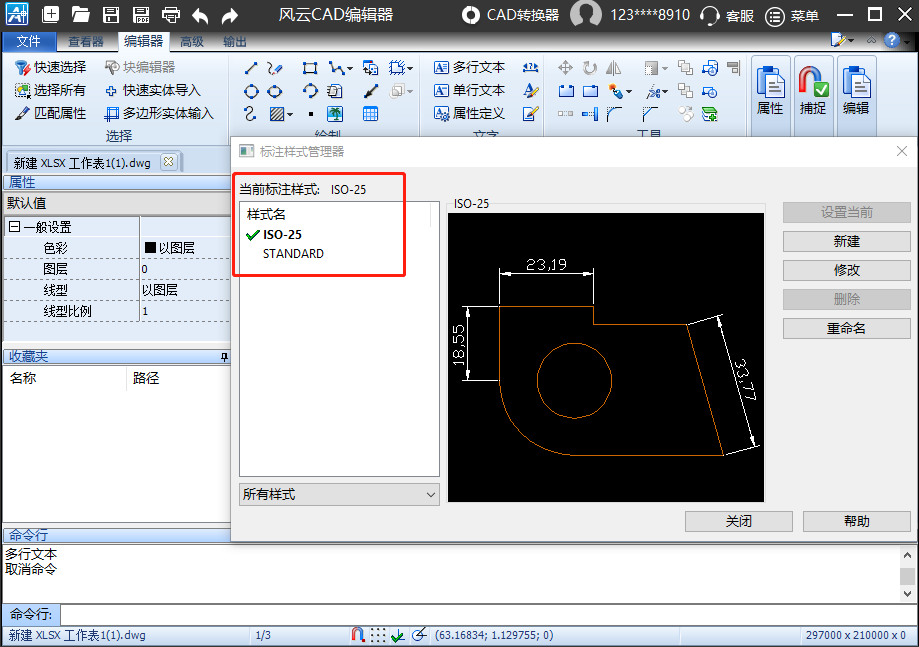The width and height of the screenshot is (919, 647).
Task: Click the 命令行 command input field
Action: click(480, 614)
